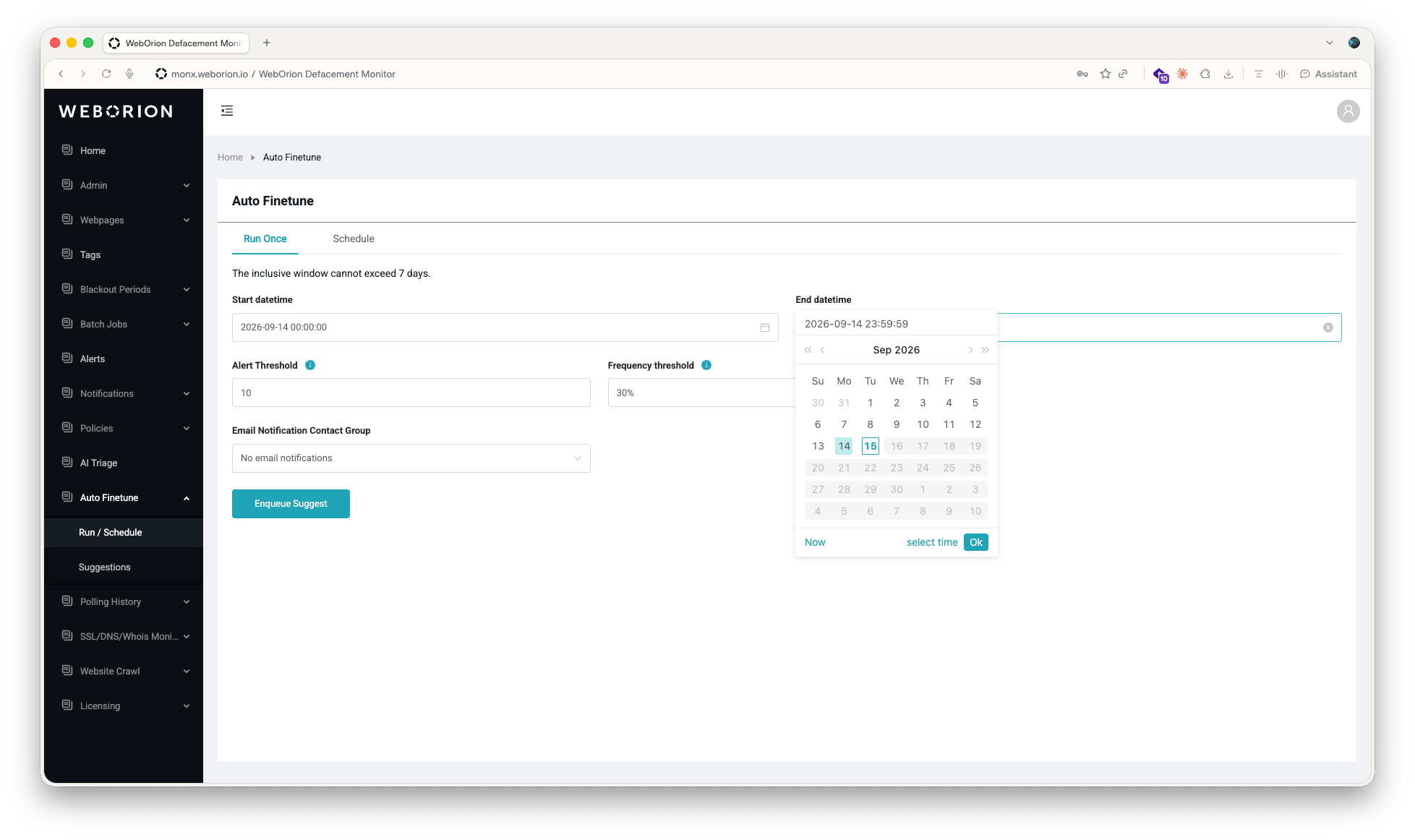Image resolution: width=1415 pixels, height=840 pixels.
Task: Click the Start datetime input field
Action: pos(505,327)
